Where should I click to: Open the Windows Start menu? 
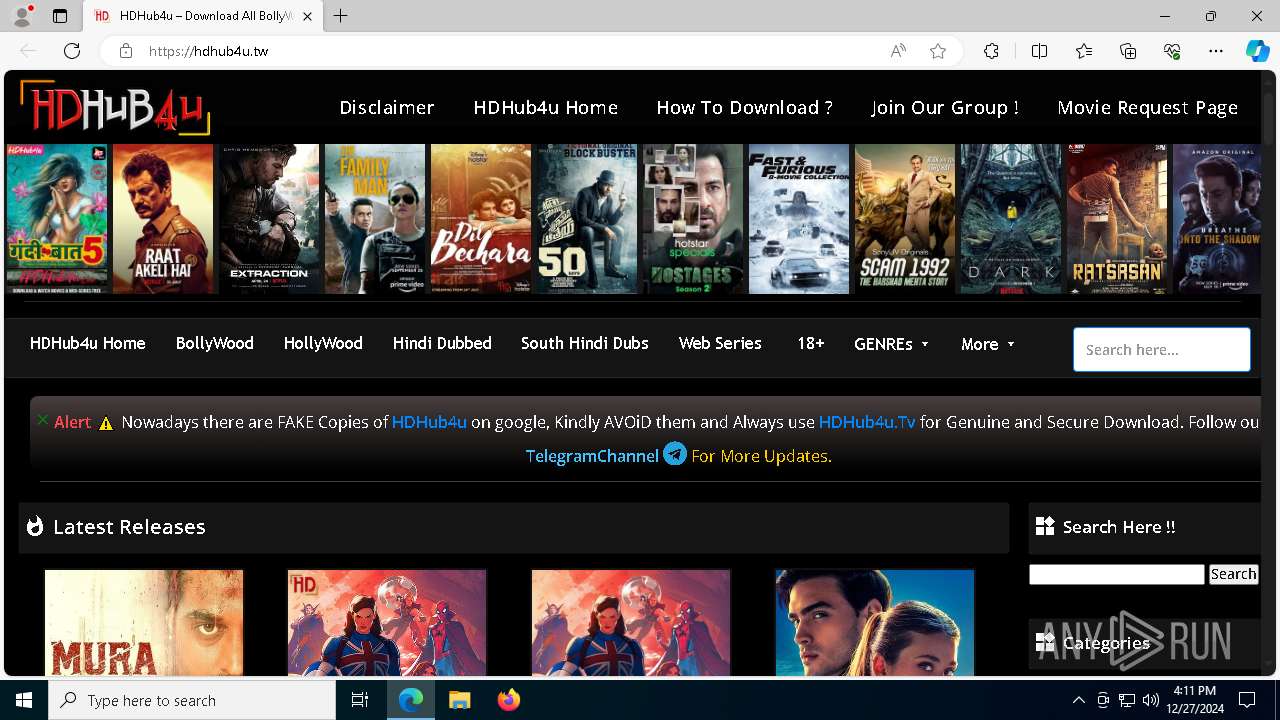click(x=24, y=700)
